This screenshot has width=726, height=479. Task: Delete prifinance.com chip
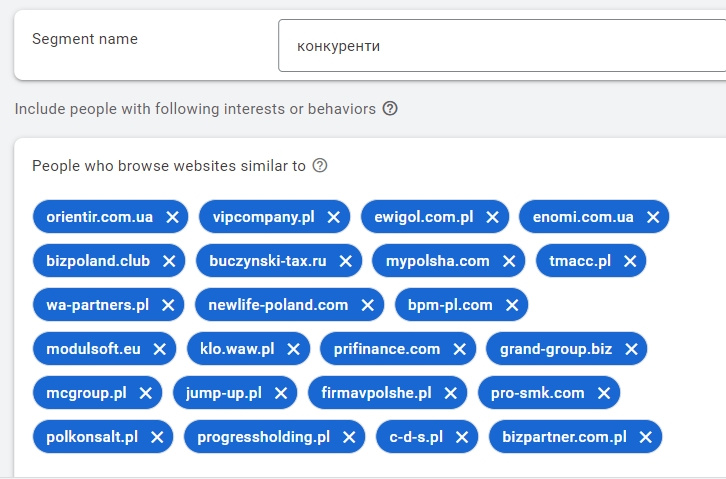(459, 349)
